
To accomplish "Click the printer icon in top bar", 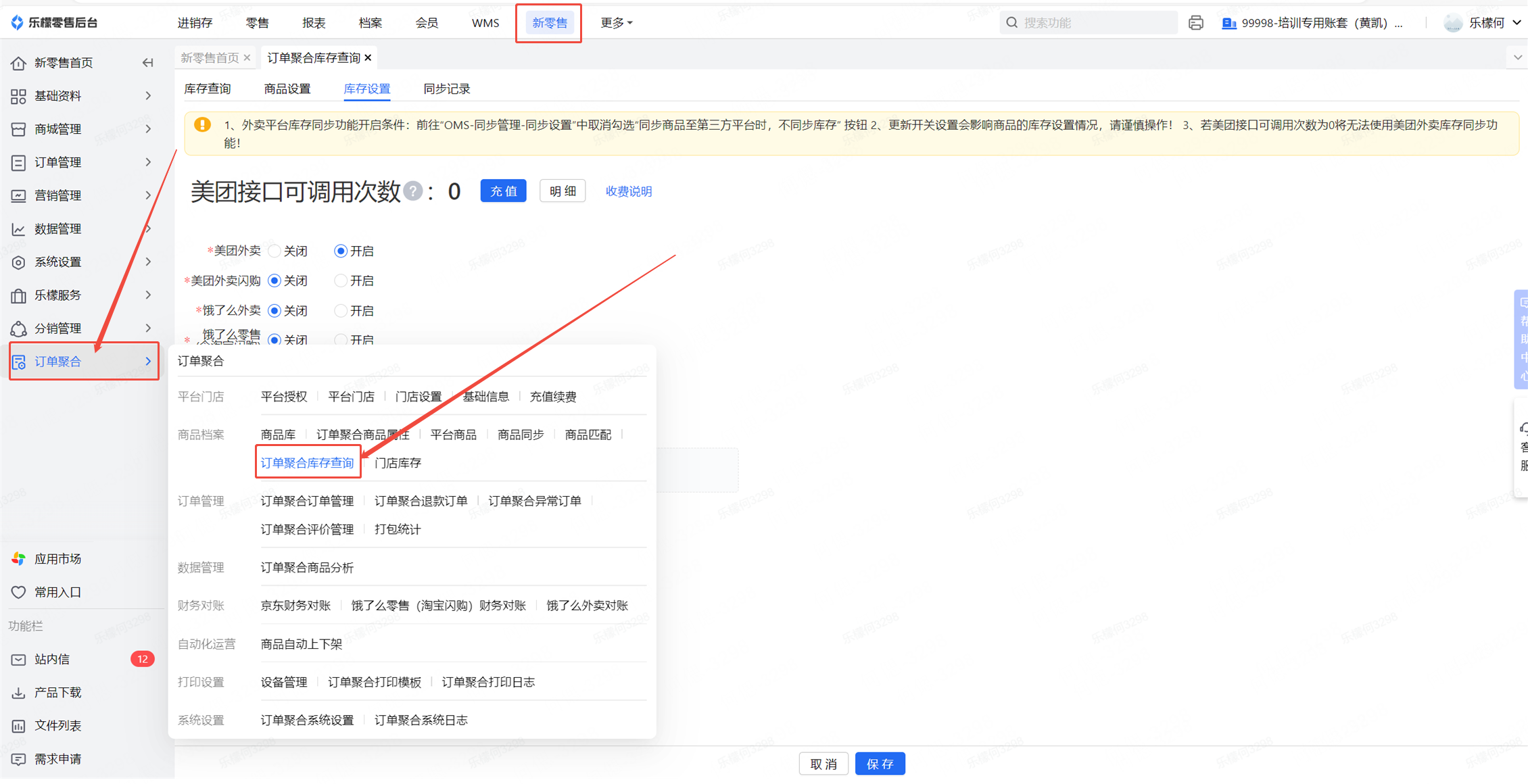I will click(x=1195, y=23).
